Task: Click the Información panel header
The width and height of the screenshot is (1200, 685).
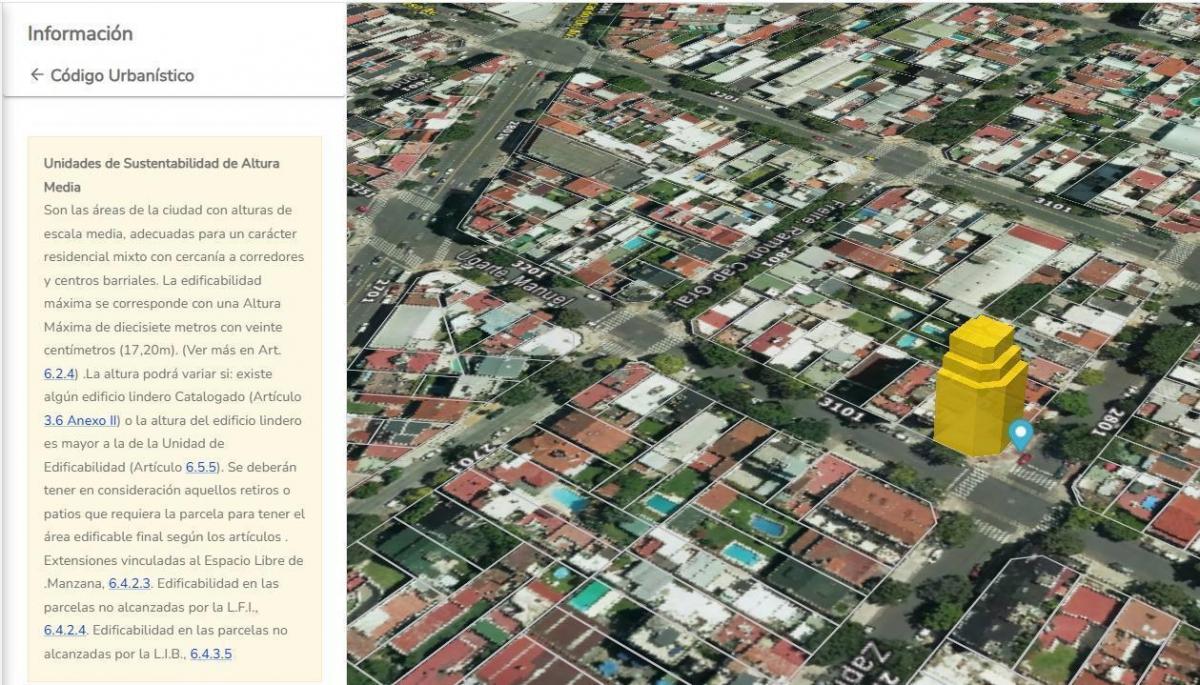Action: (80, 33)
